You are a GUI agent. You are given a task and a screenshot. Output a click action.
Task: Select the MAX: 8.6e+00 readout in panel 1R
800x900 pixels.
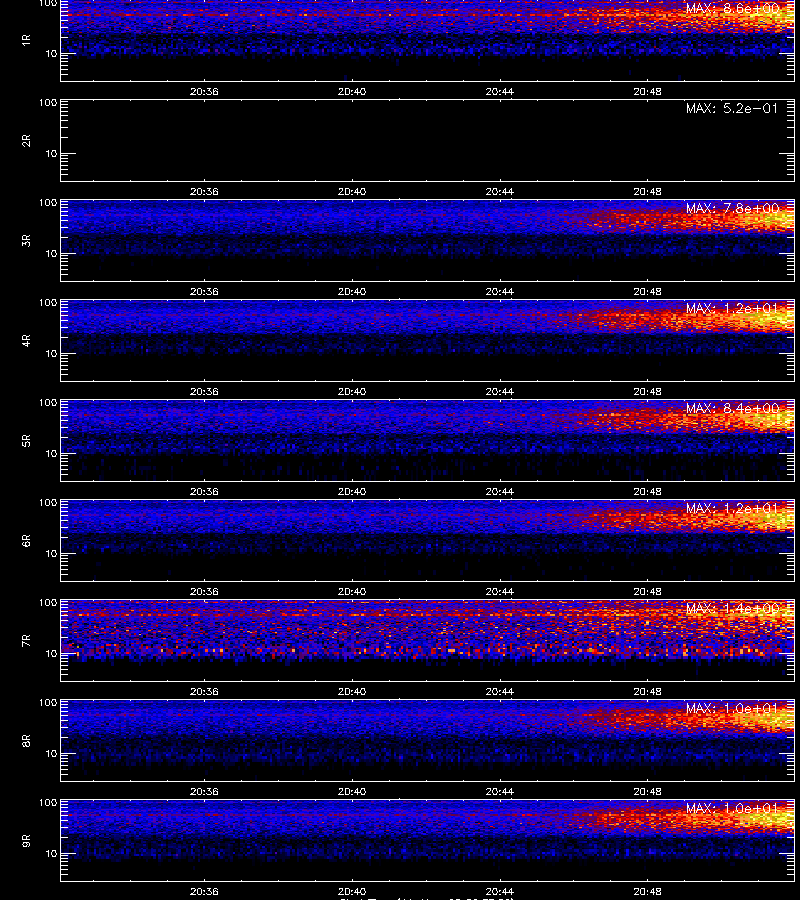click(x=732, y=9)
